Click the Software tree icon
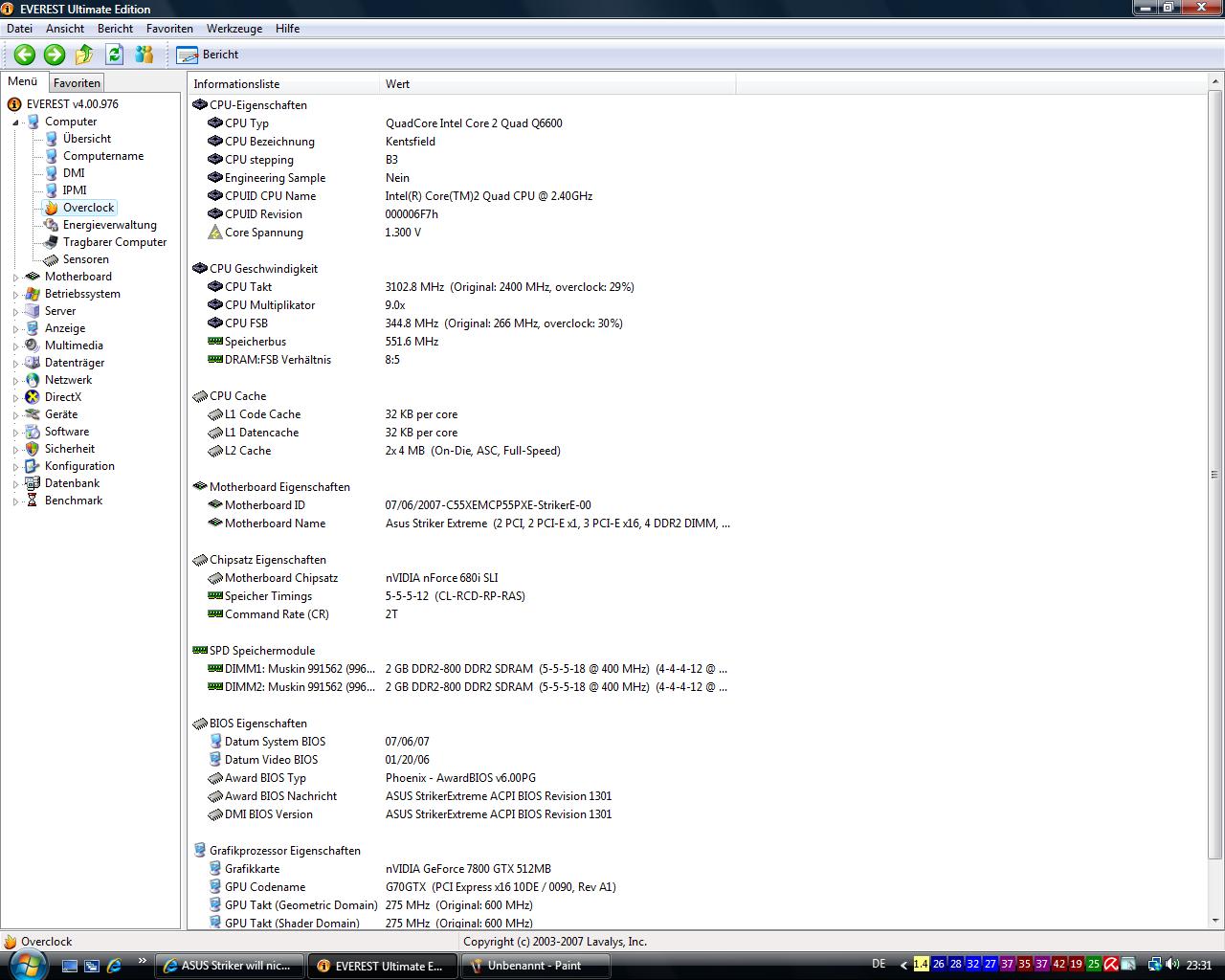This screenshot has height=980, width=1225. point(33,432)
